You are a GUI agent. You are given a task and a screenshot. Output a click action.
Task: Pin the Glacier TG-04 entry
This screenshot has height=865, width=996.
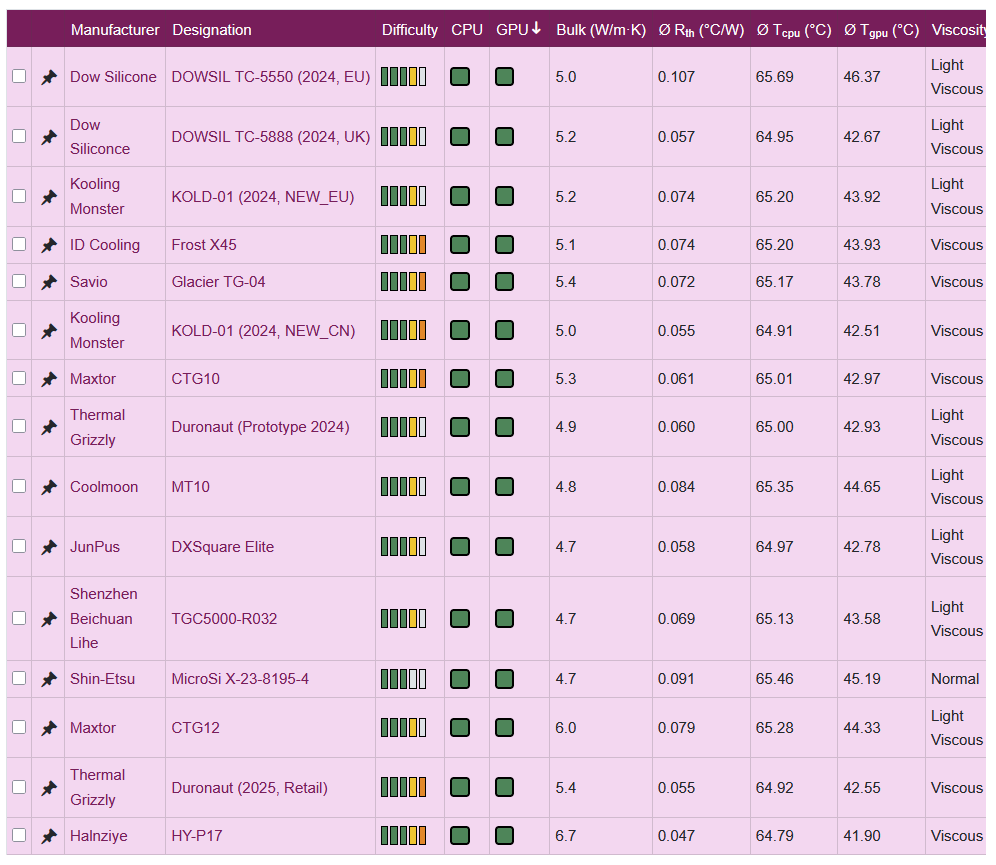(x=48, y=282)
